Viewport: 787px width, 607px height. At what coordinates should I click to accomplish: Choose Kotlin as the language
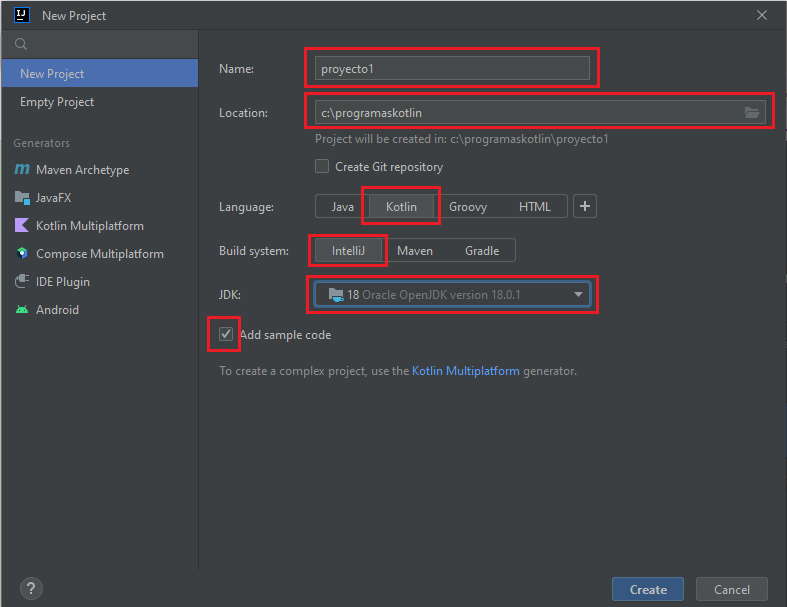(401, 207)
